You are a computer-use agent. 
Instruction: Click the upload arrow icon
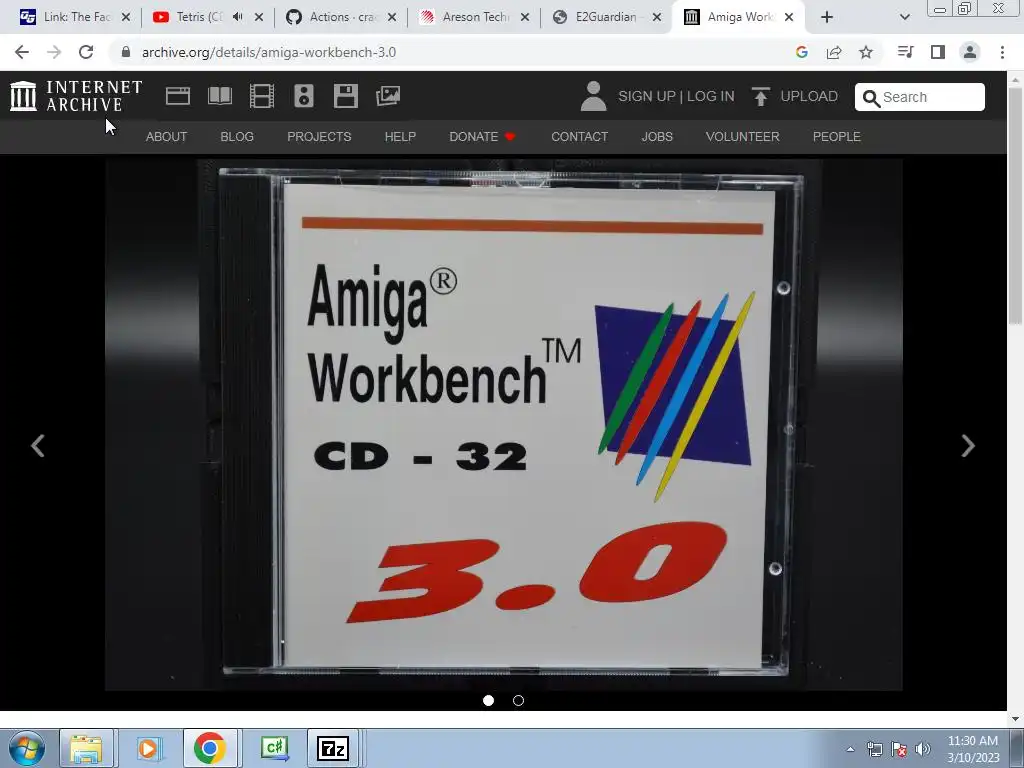coord(760,96)
